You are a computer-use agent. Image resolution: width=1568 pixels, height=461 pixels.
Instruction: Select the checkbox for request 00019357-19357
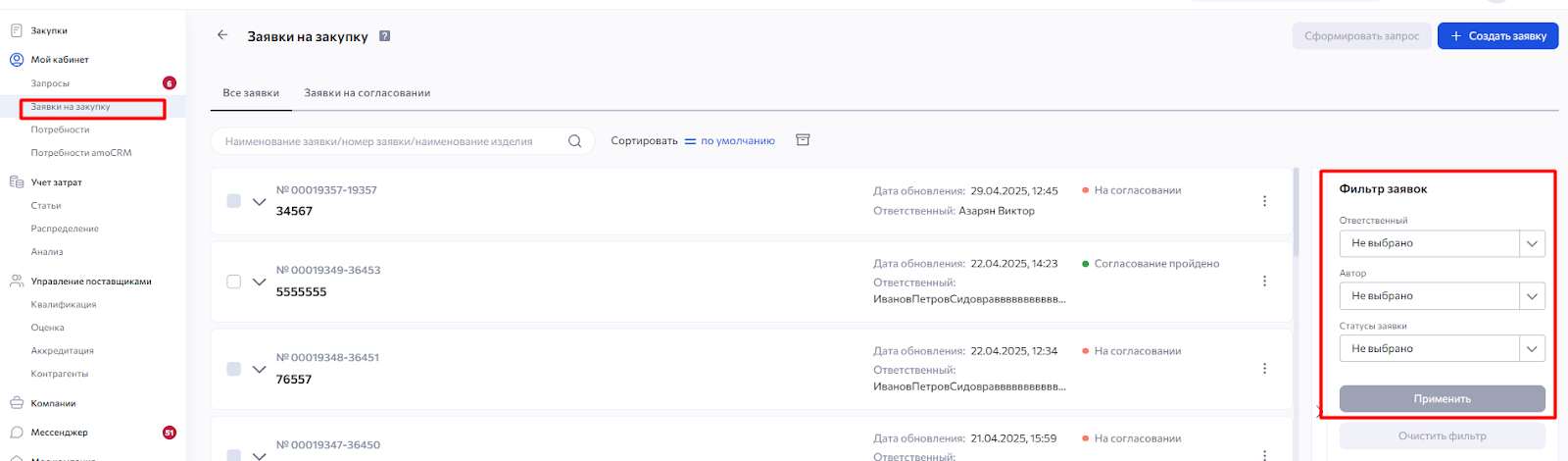click(233, 201)
